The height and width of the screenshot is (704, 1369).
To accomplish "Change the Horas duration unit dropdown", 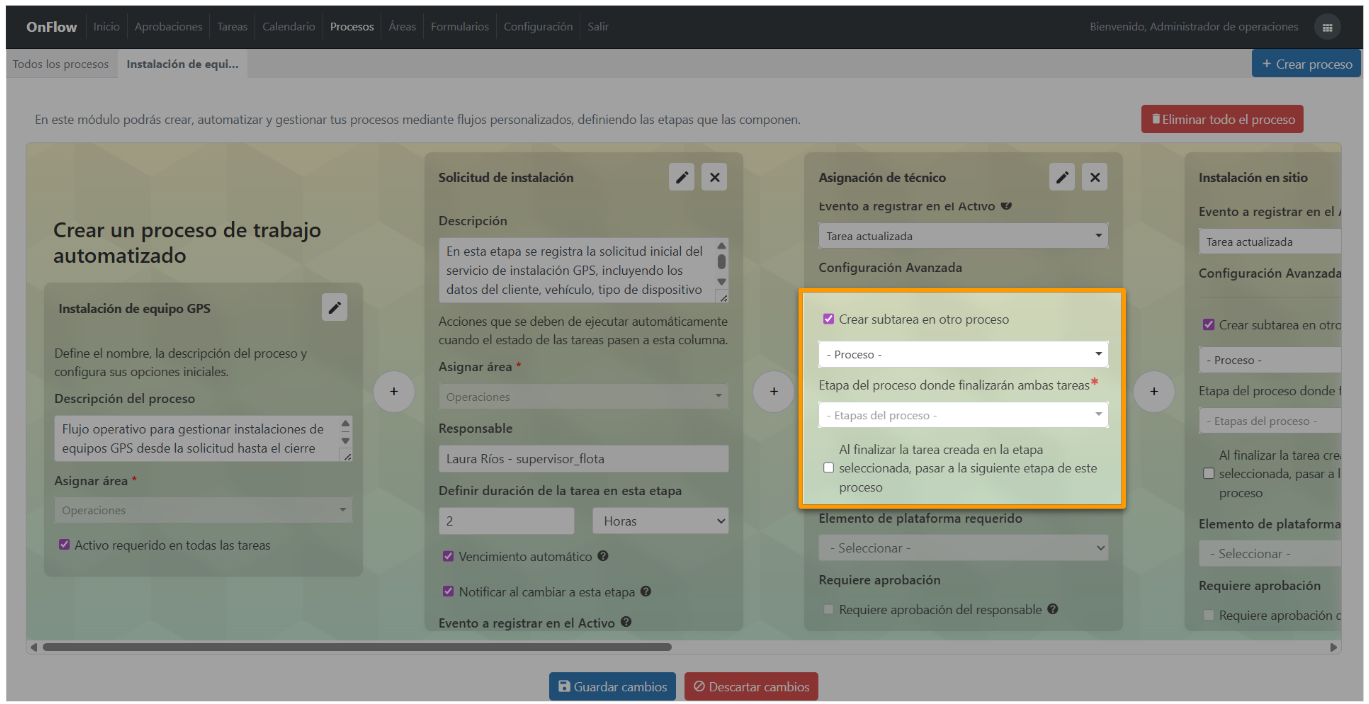I will point(660,521).
